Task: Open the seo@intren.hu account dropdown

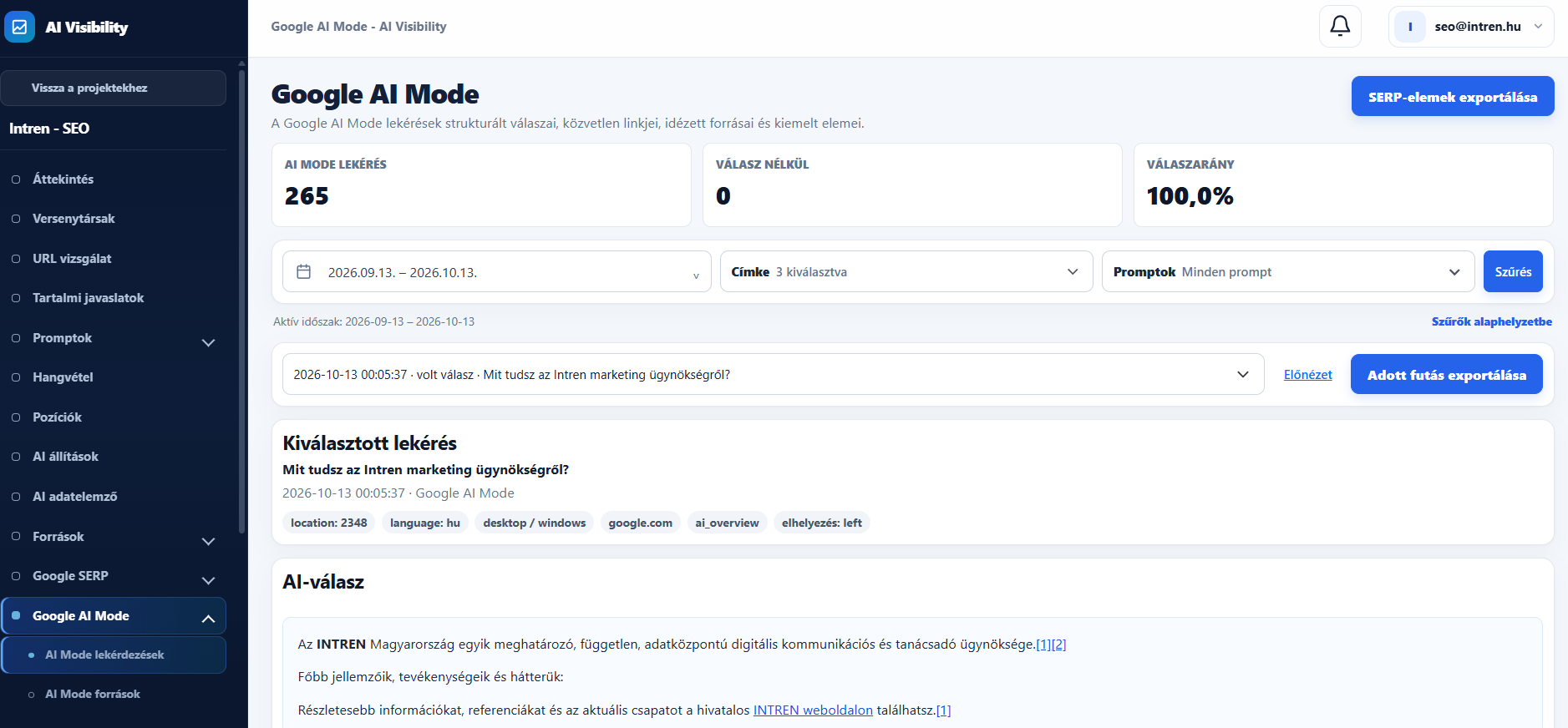Action: (1471, 27)
